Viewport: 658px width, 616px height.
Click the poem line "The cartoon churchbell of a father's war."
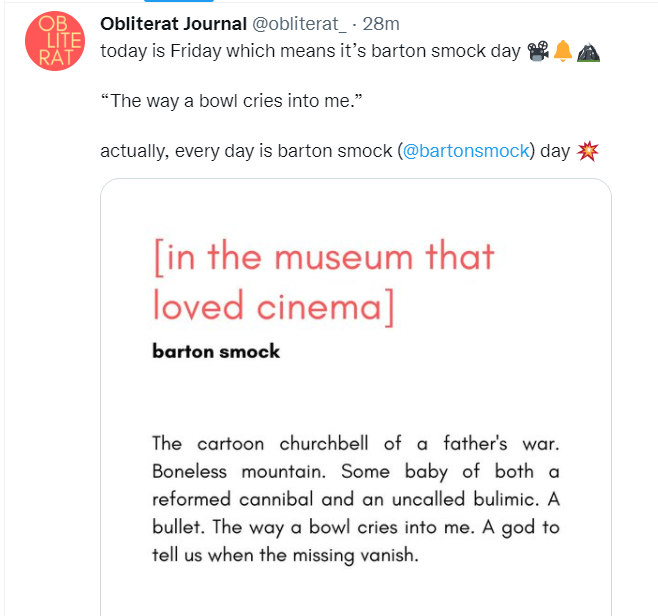tap(355, 443)
